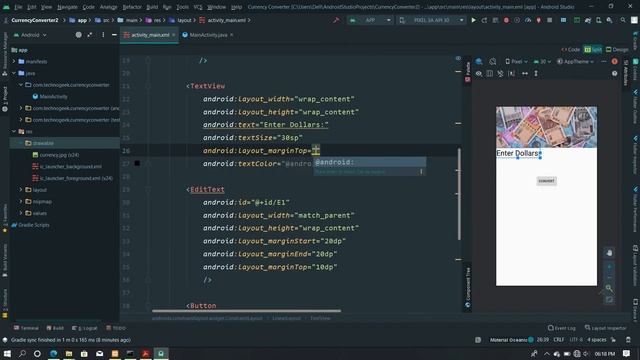Click the clear constraints icon in preview toolbar

coord(500,73)
